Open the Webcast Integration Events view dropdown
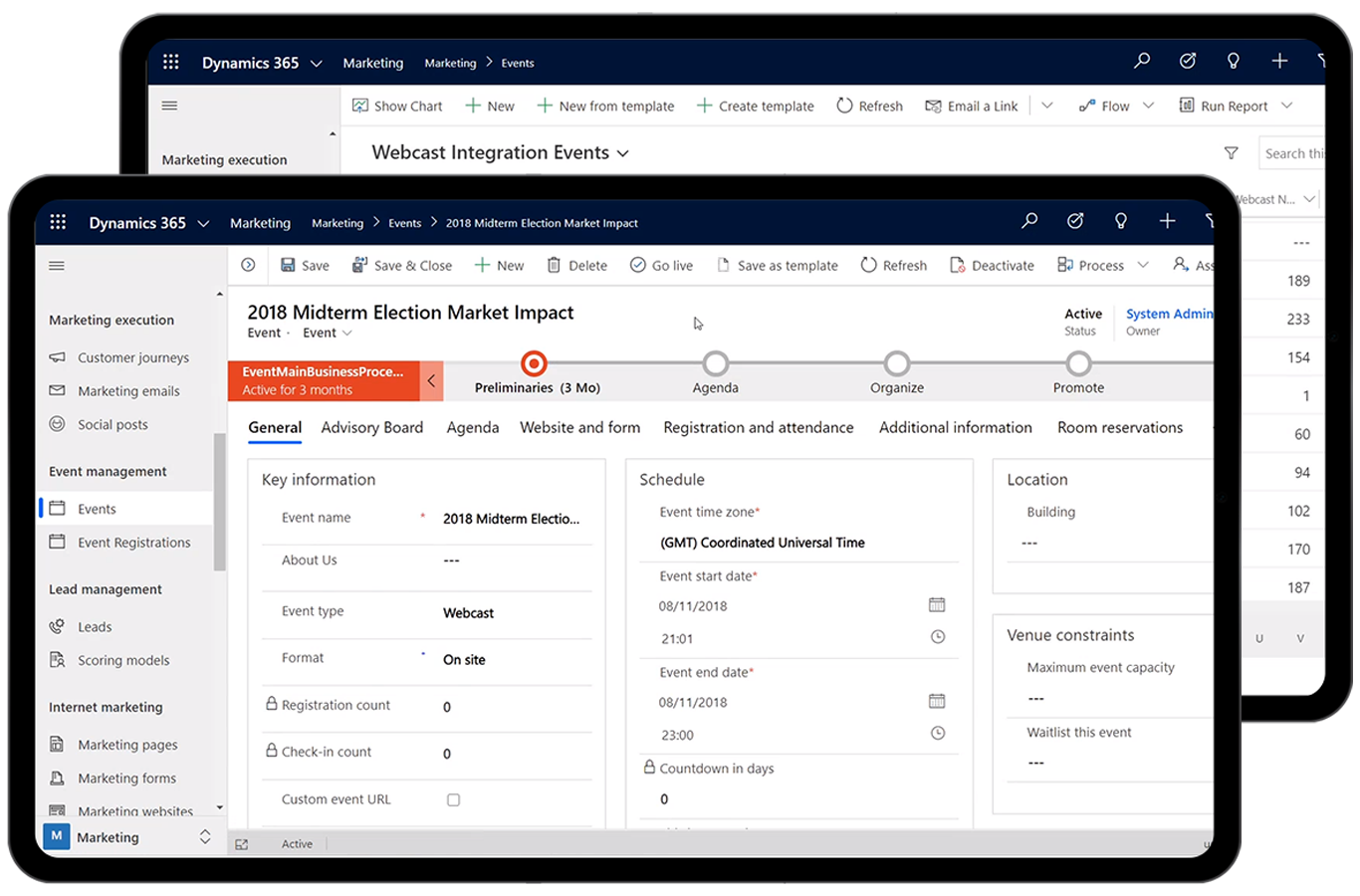 click(x=623, y=152)
